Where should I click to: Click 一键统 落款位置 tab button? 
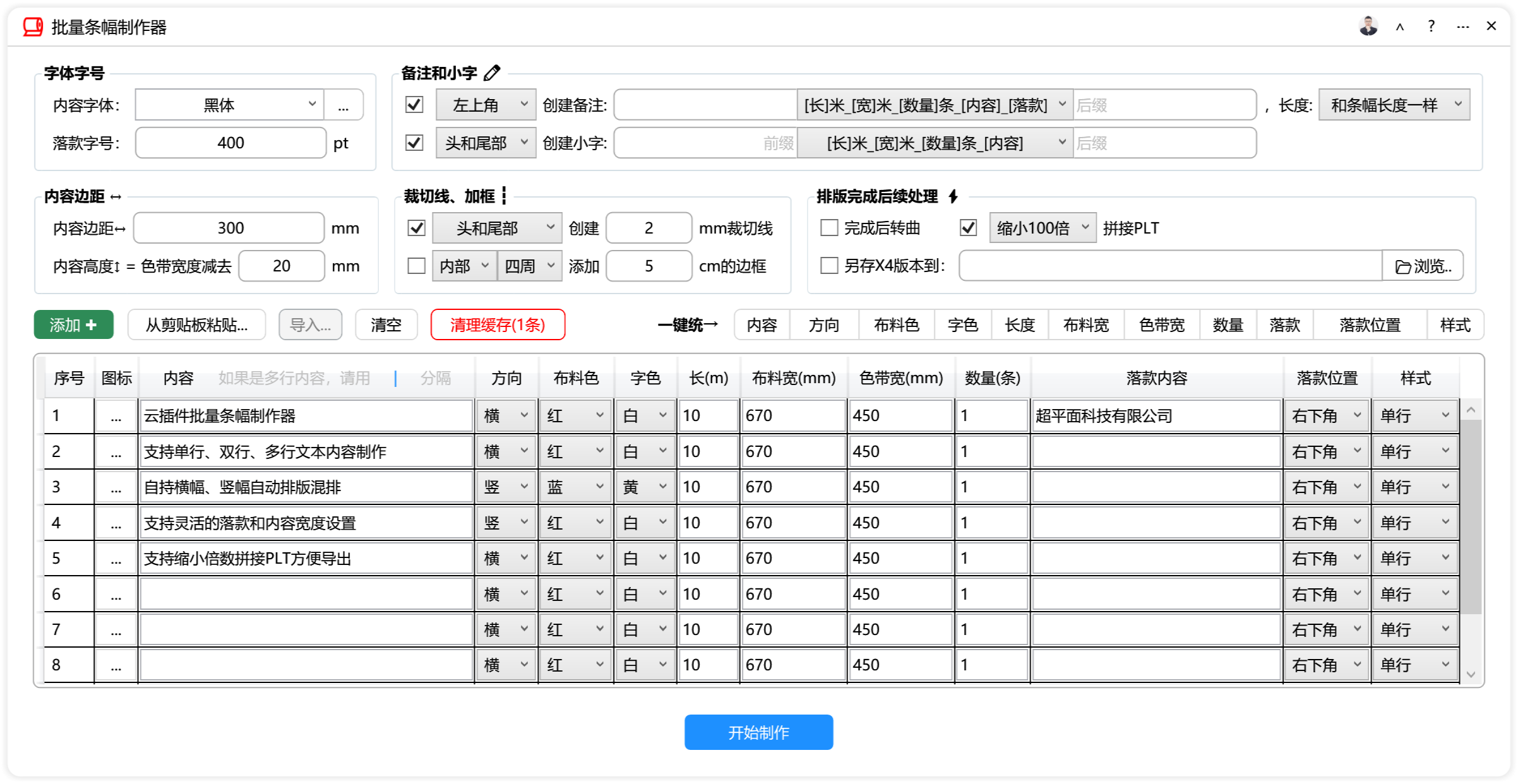[x=1370, y=325]
